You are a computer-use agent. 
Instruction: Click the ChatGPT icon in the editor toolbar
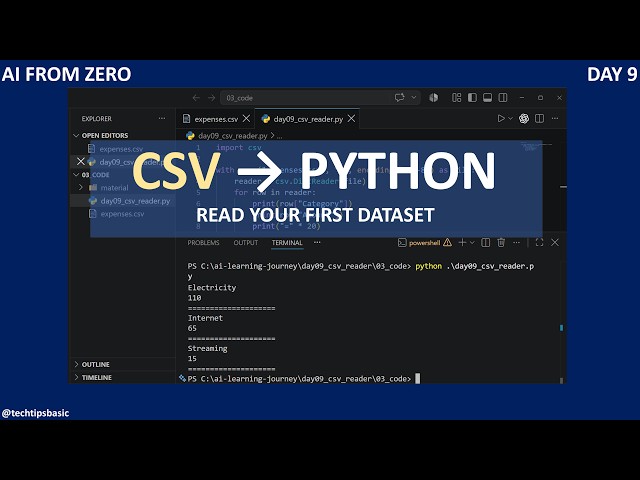[524, 118]
